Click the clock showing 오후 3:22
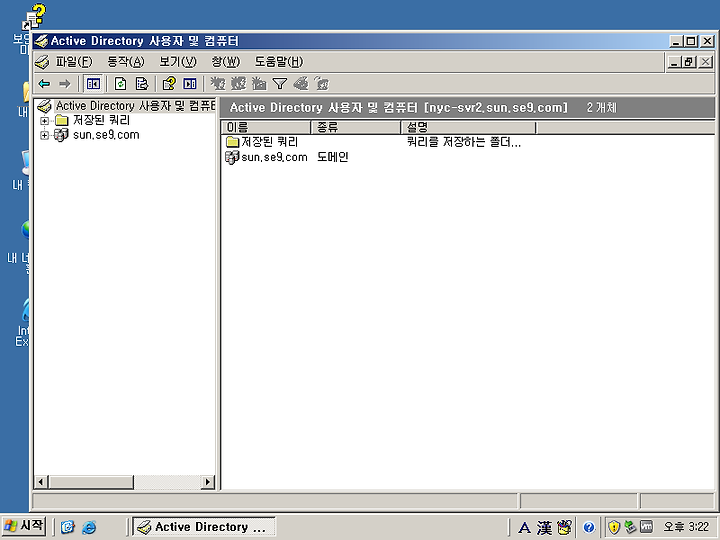Screen dimensions: 720x540 tap(686, 527)
